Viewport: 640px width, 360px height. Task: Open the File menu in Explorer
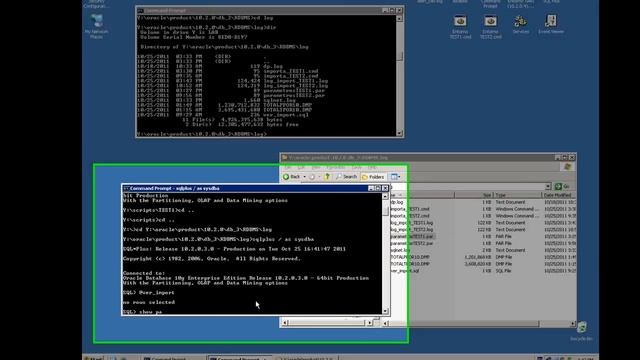288,167
